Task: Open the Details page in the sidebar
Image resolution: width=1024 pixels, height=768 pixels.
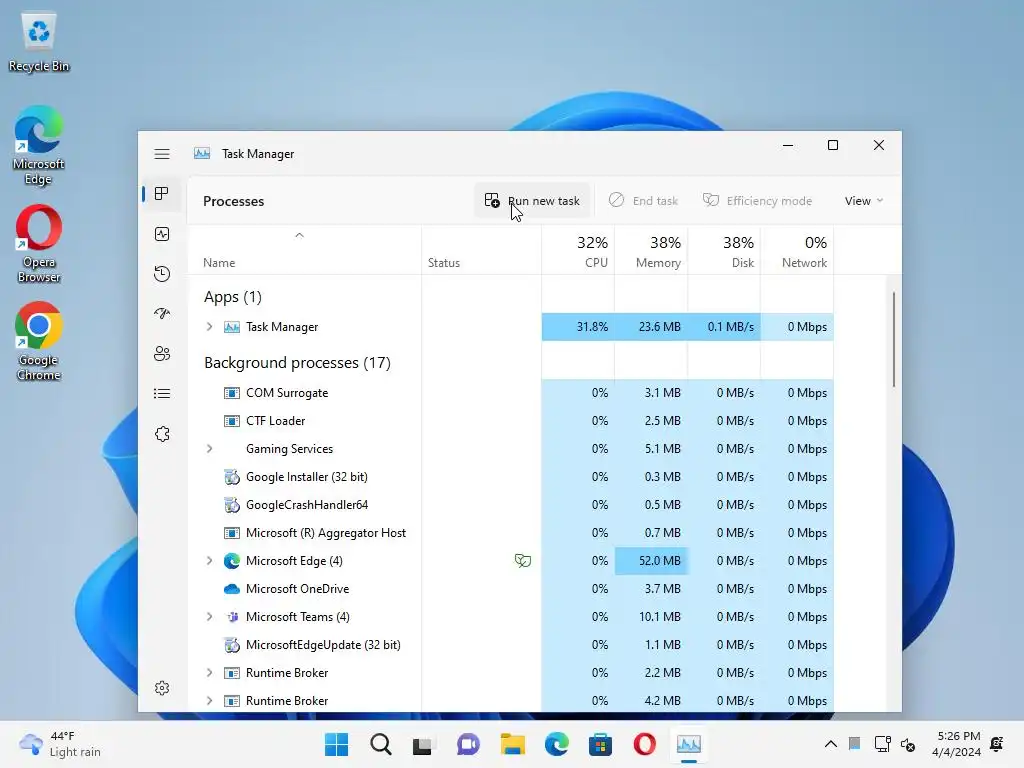Action: [x=162, y=394]
